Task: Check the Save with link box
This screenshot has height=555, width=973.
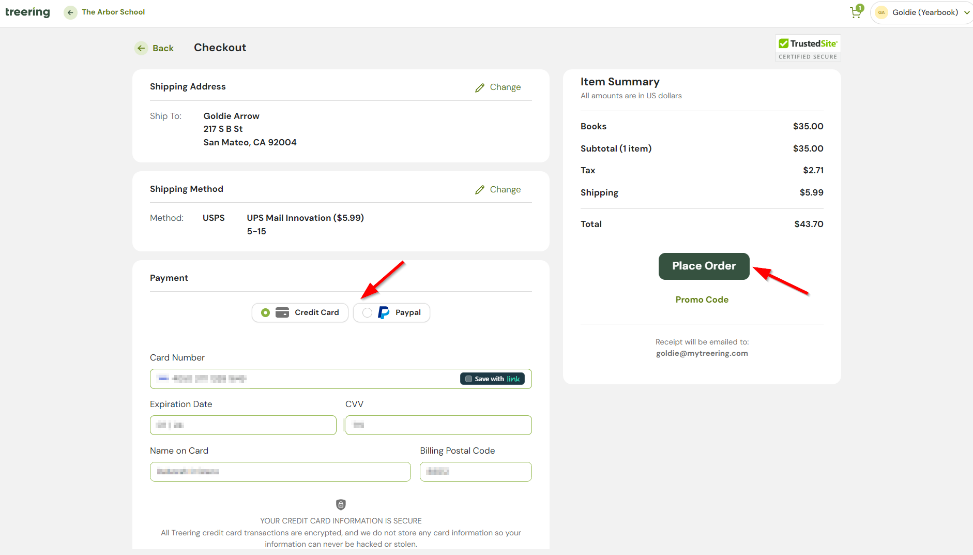Action: click(x=467, y=379)
